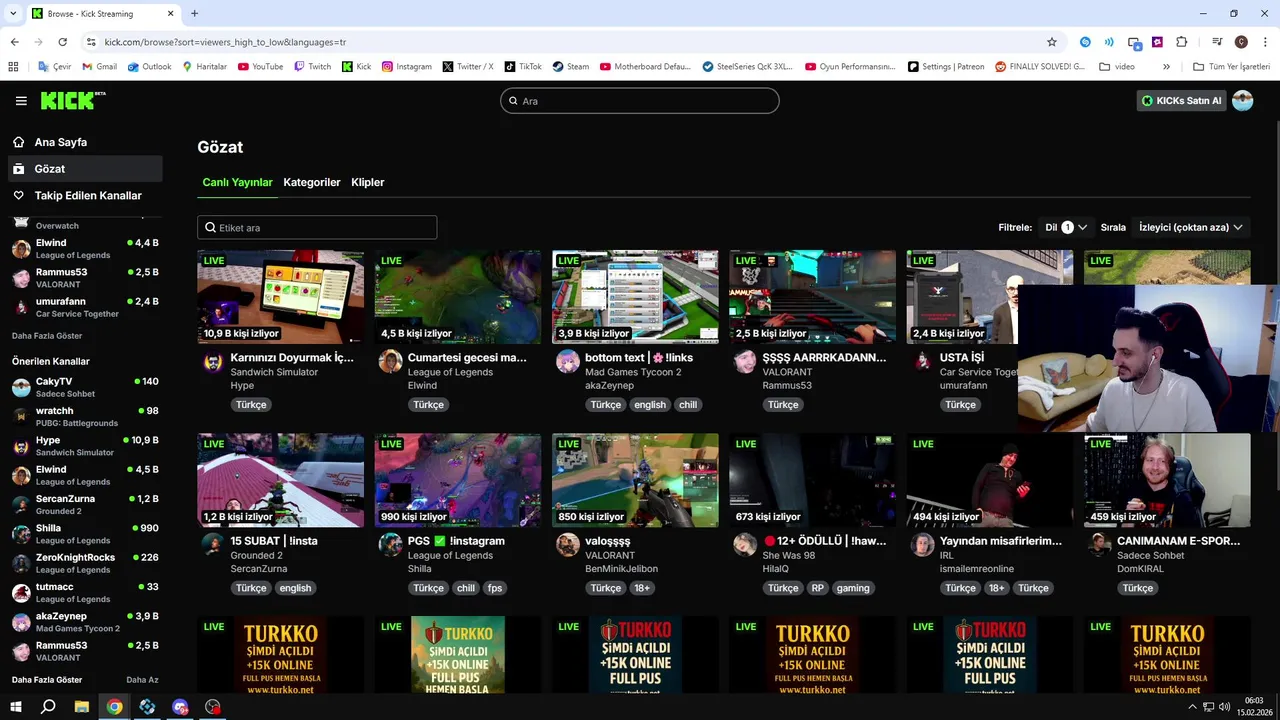Open the Tüm Yer İşaretleri folder
This screenshot has height=720, width=1280.
pos(1231,67)
